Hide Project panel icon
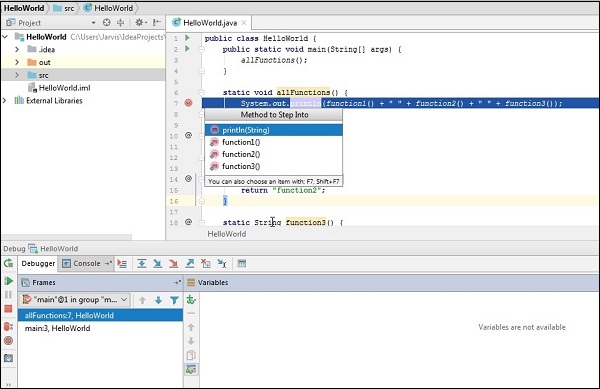600x389 pixels. pyautogui.click(x=157, y=23)
